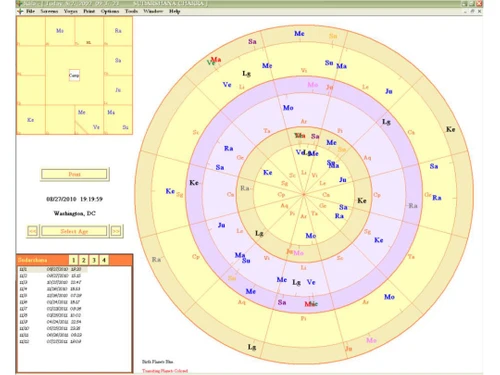Screen dimensions: 500x375
Task: Click Sa in the small square chart
Action: tap(118, 60)
